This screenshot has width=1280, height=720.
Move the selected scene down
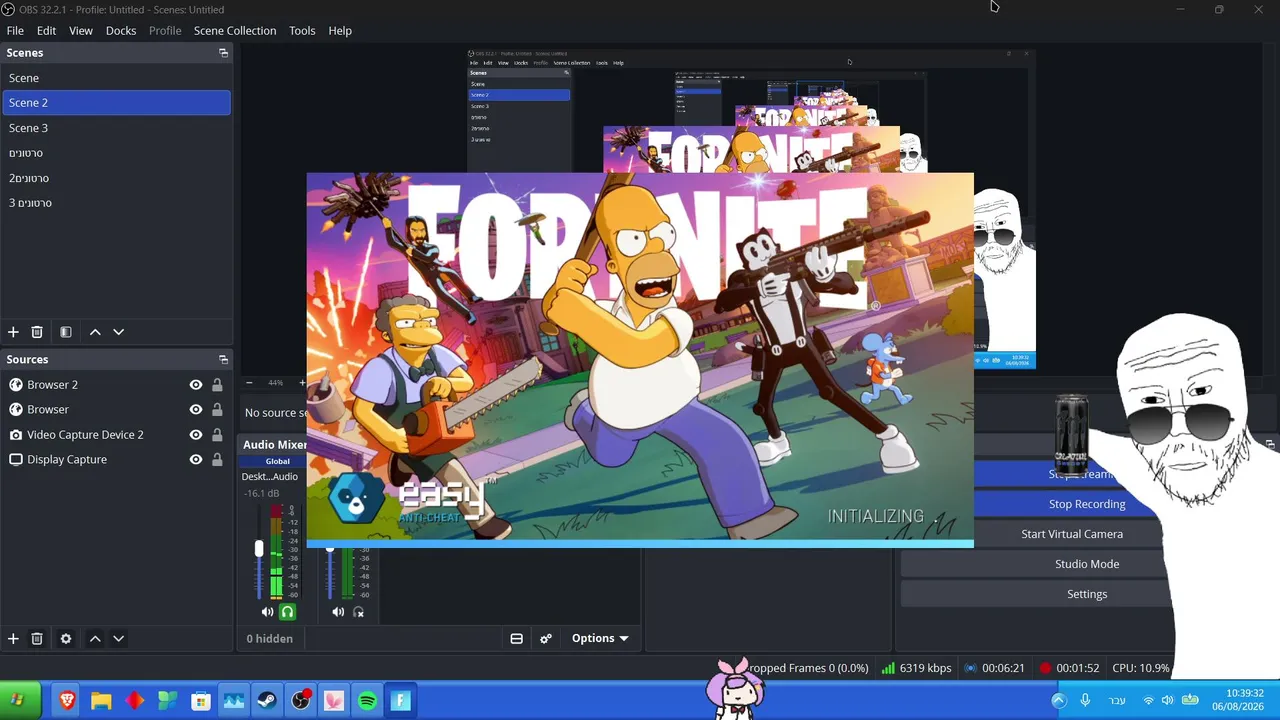tap(118, 332)
